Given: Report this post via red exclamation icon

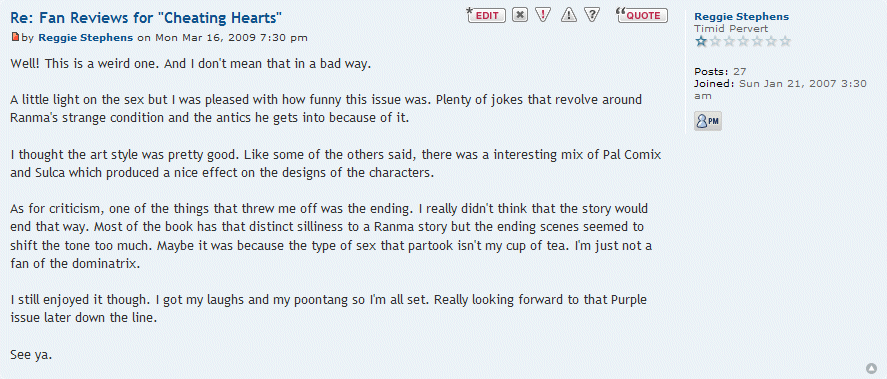Looking at the screenshot, I should point(542,15).
